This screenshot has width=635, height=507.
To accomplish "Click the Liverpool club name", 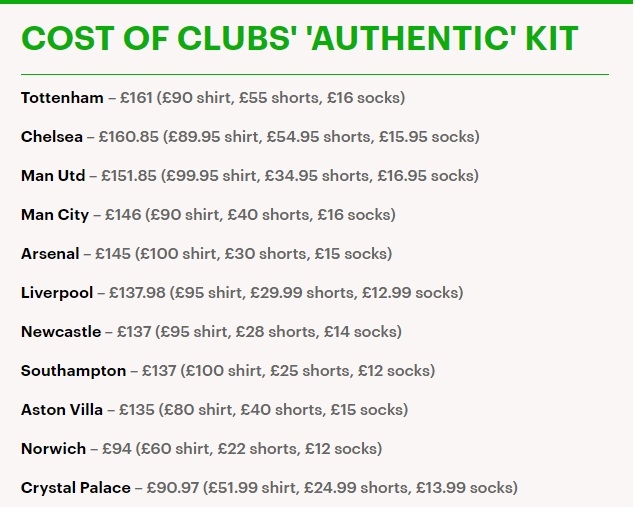I will (x=57, y=293).
